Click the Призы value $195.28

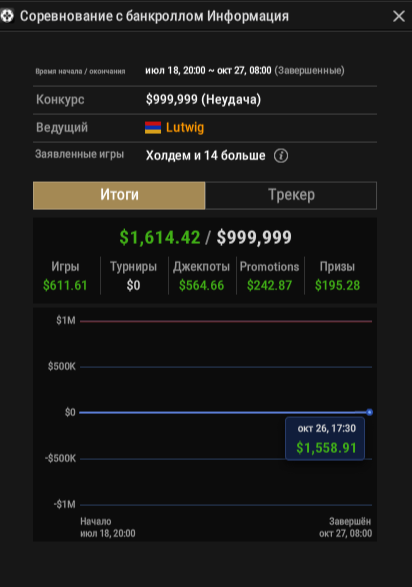[337, 285]
